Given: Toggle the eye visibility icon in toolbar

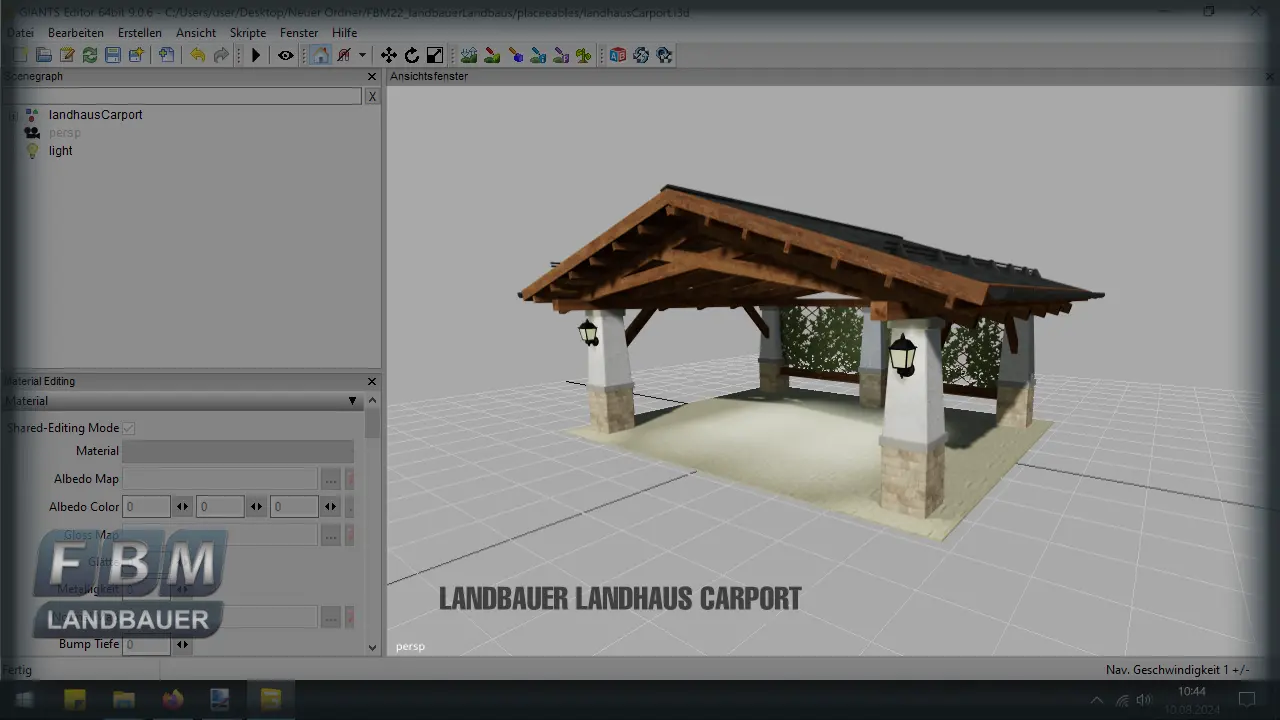Looking at the screenshot, I should 285,55.
